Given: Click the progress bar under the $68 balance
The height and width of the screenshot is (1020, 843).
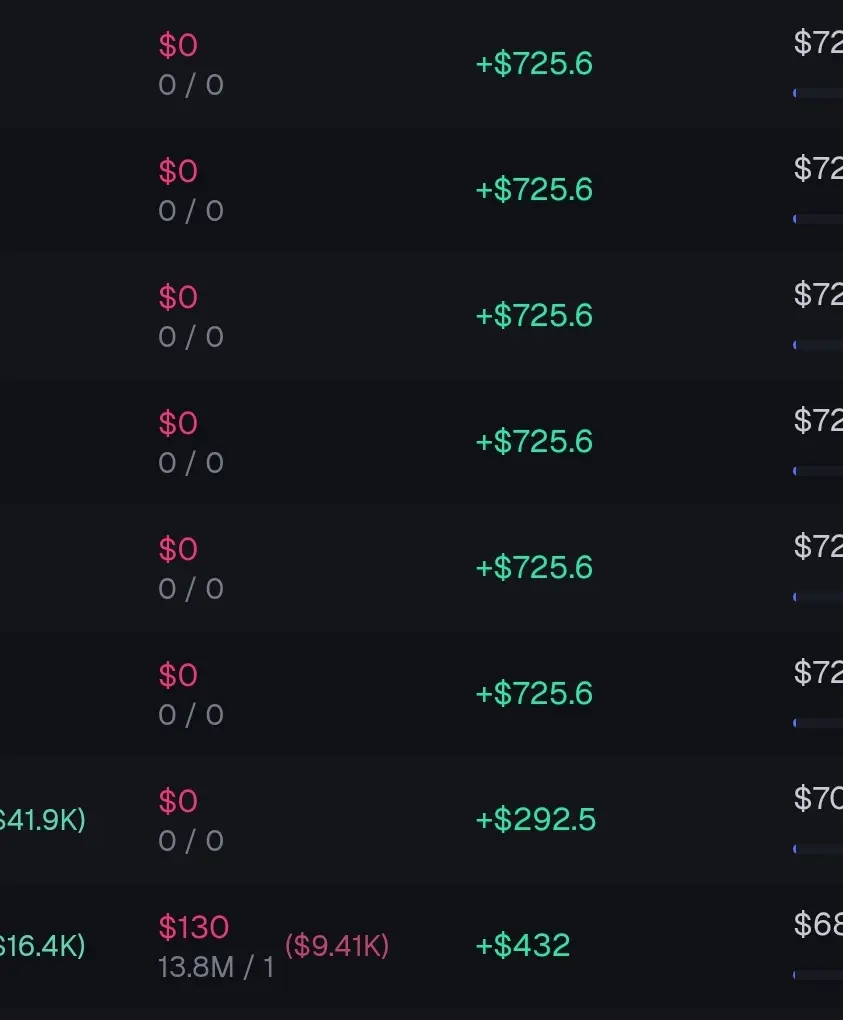Looking at the screenshot, I should coord(818,975).
